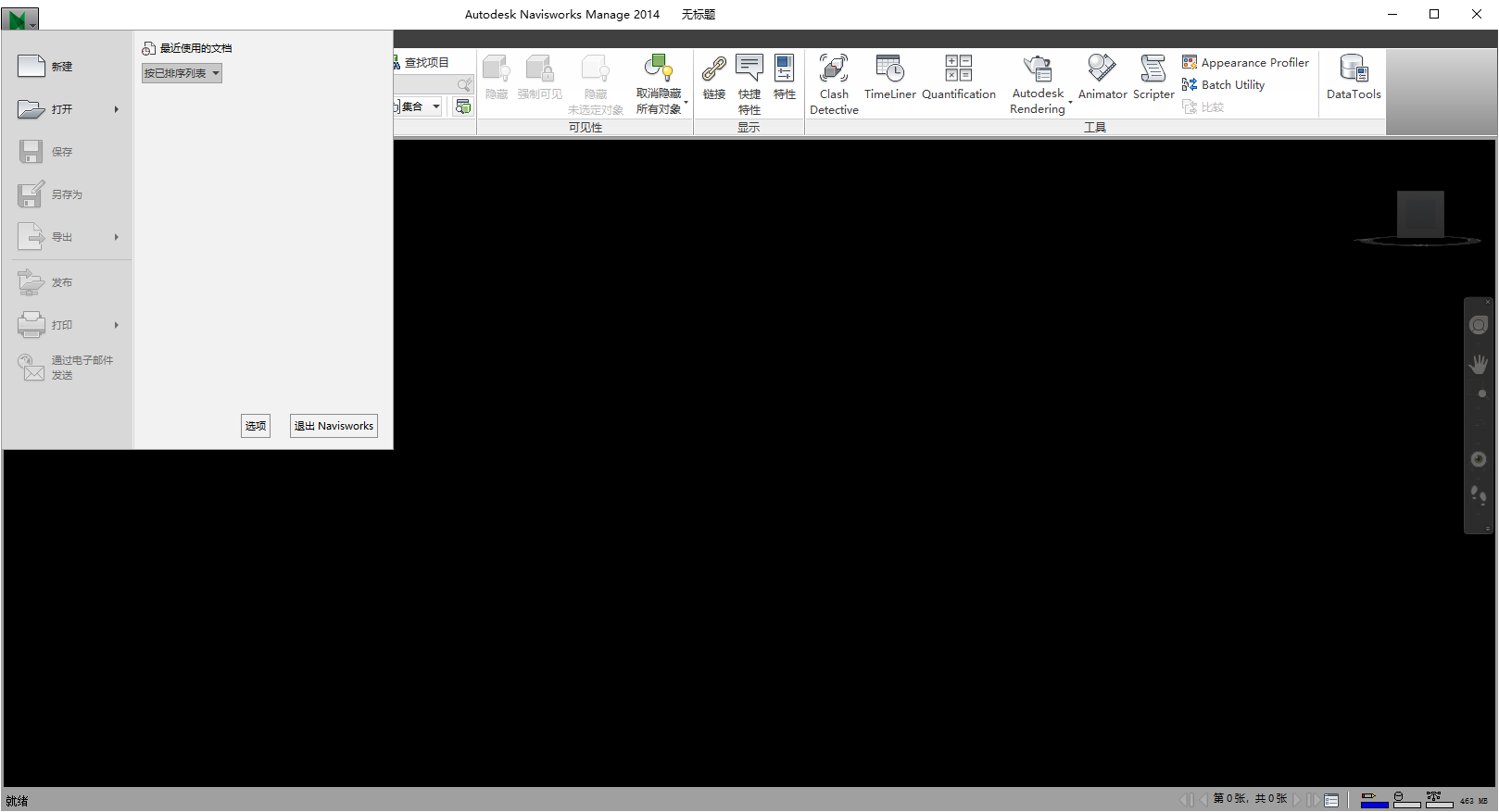Click the web server progress indicator
Screen dimensions: 1499x812
[1439, 800]
